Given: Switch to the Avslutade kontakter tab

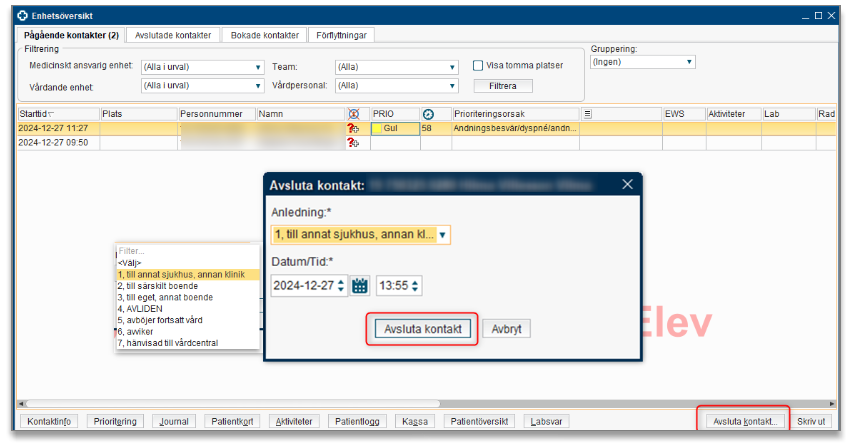Looking at the screenshot, I should (174, 35).
